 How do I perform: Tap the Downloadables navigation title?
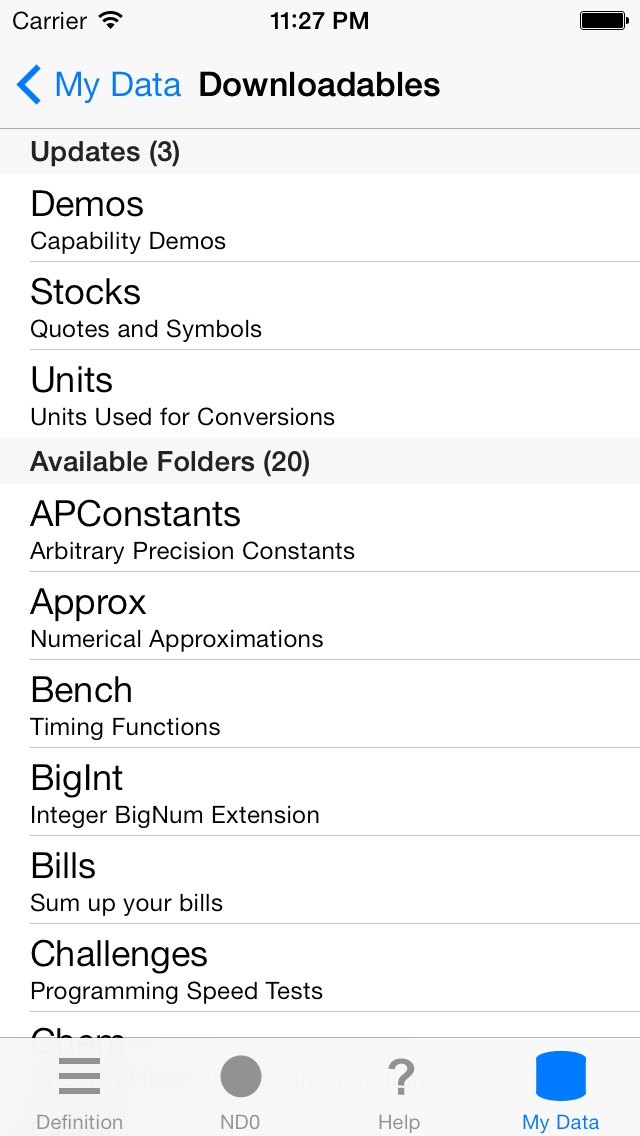pos(319,85)
